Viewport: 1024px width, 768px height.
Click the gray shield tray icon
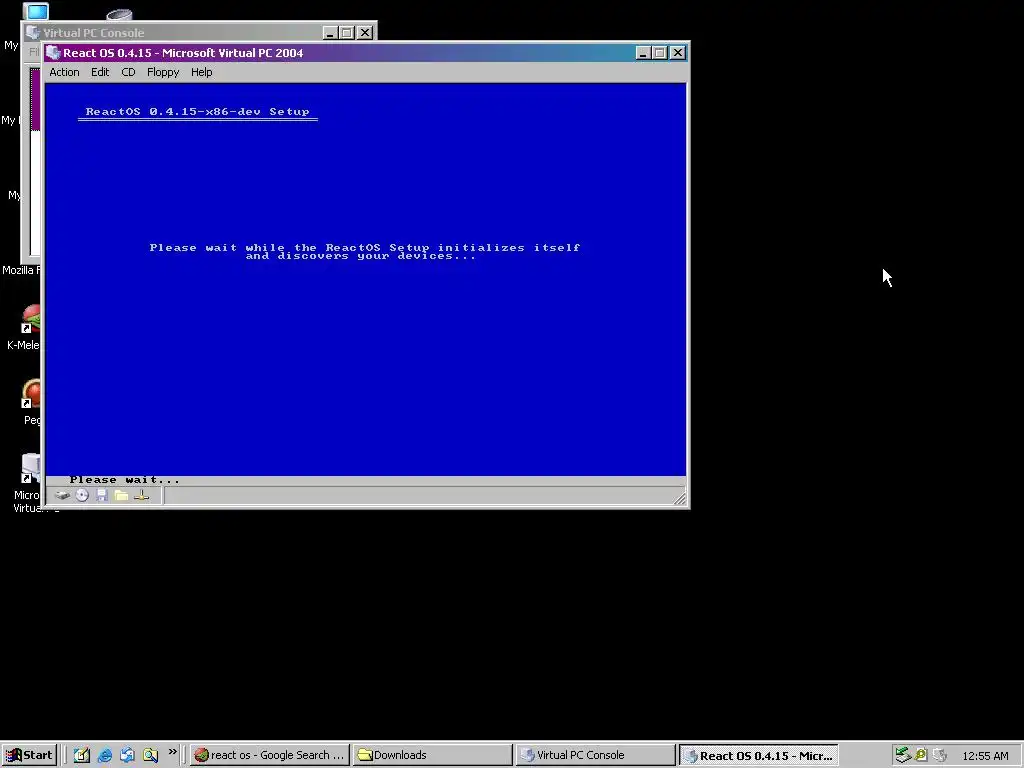tap(940, 755)
